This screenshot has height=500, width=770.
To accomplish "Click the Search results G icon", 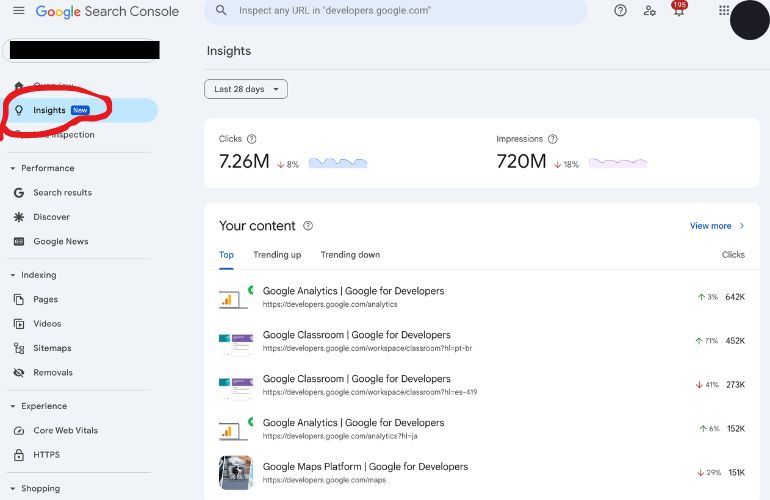I will point(19,193).
